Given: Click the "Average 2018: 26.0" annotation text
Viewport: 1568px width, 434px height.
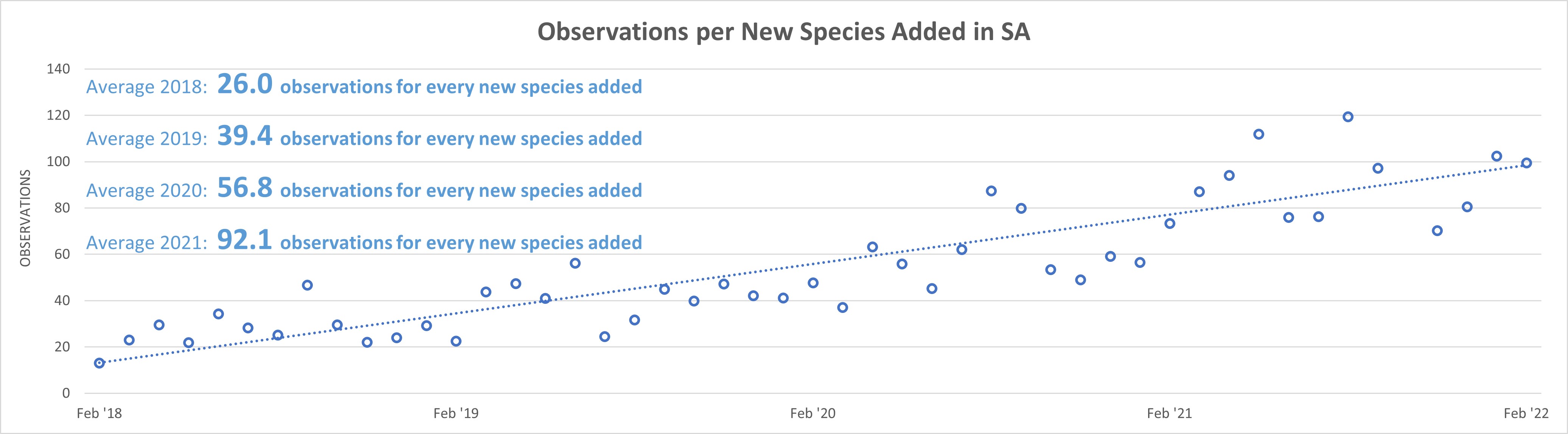Looking at the screenshot, I should click(x=364, y=86).
